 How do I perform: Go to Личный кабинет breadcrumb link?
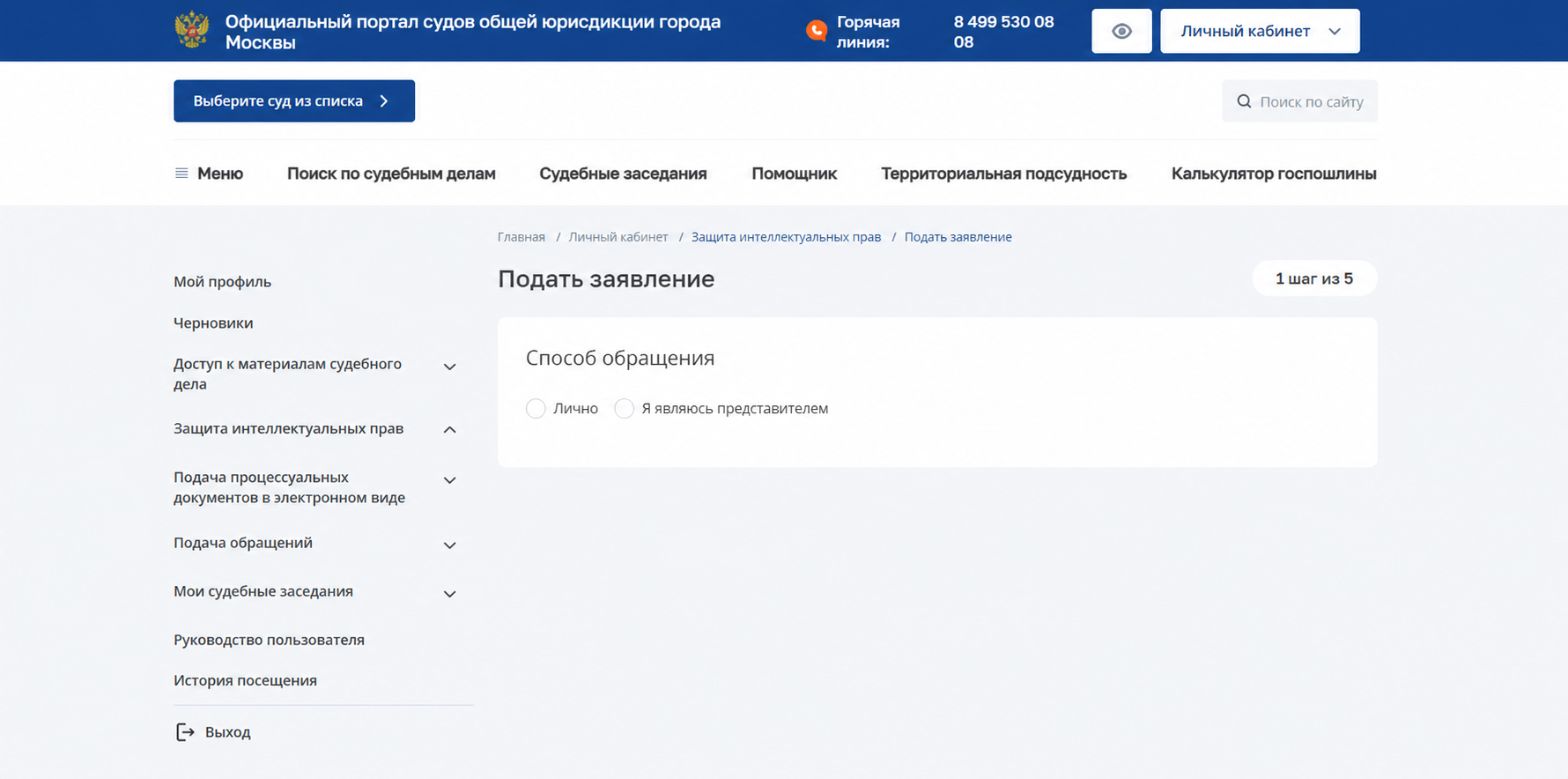point(618,237)
